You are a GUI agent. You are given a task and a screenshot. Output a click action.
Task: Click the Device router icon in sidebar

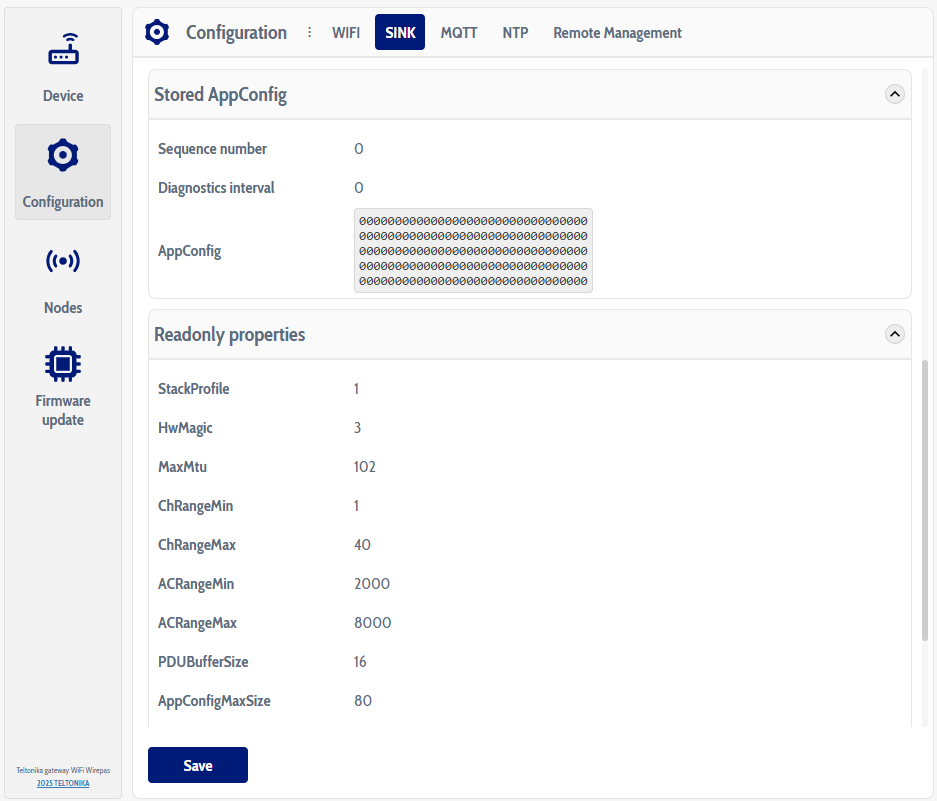(63, 50)
